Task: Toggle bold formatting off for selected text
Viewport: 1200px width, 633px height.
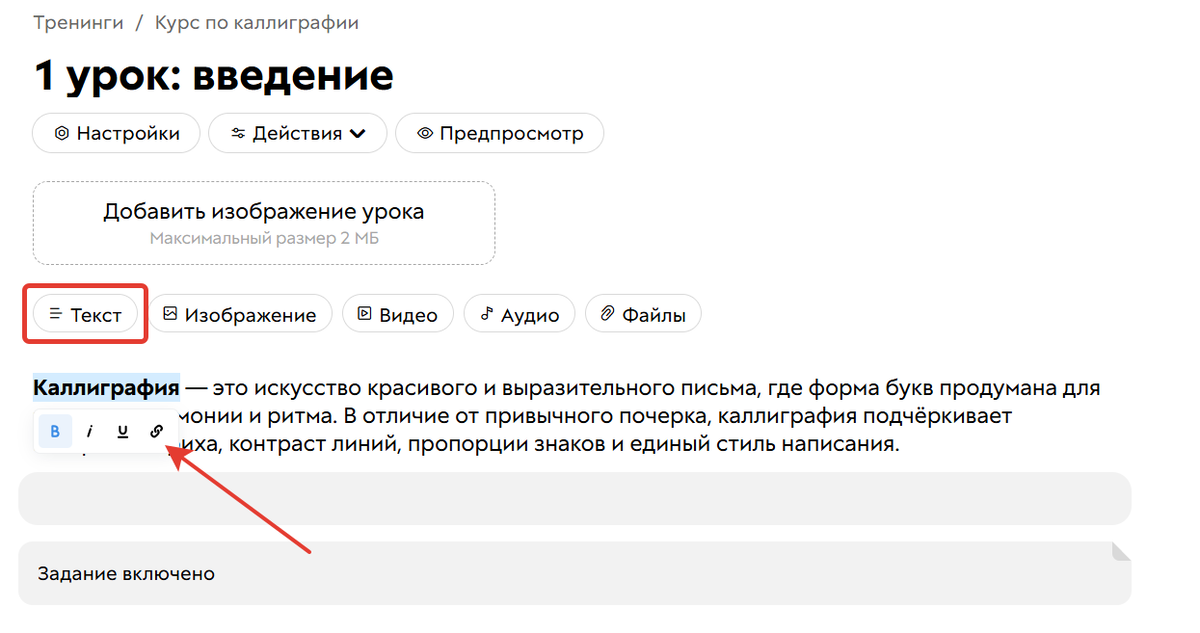Action: pyautogui.click(x=55, y=431)
